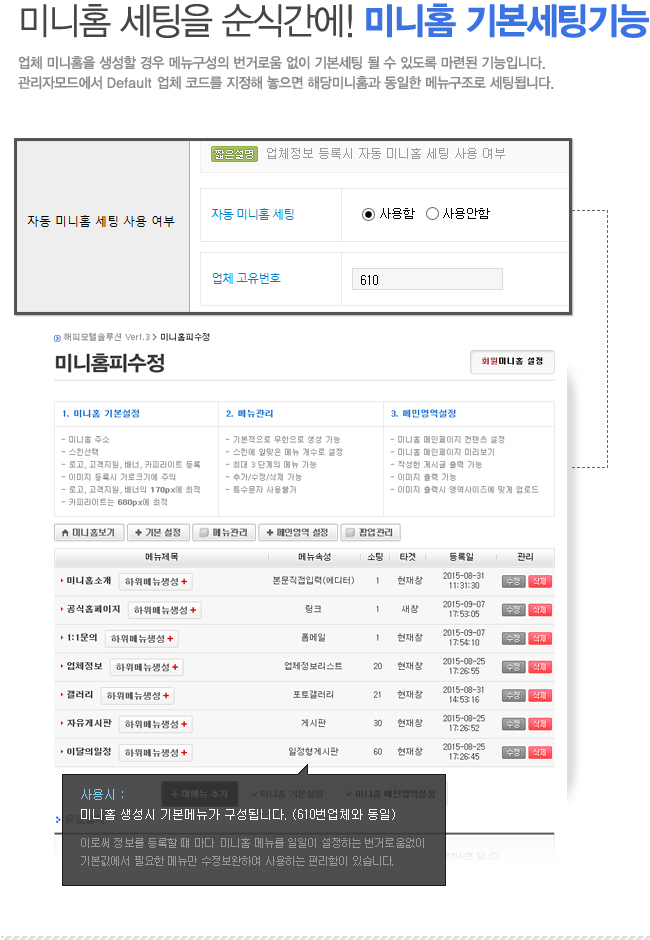Viewport: 650px width, 940px height.
Task: Click 하위메뉴생성 for 갤러리 row
Action: (137, 695)
